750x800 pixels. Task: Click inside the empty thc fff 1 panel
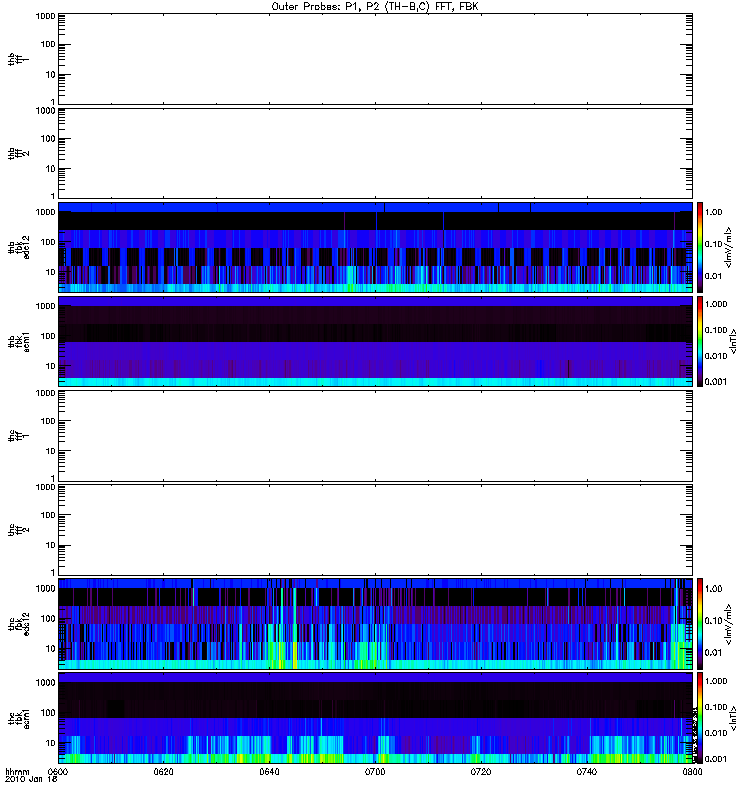tap(375, 436)
